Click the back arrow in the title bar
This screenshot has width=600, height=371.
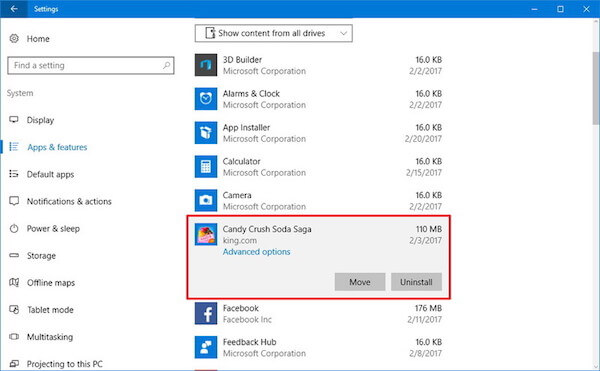[x=14, y=9]
